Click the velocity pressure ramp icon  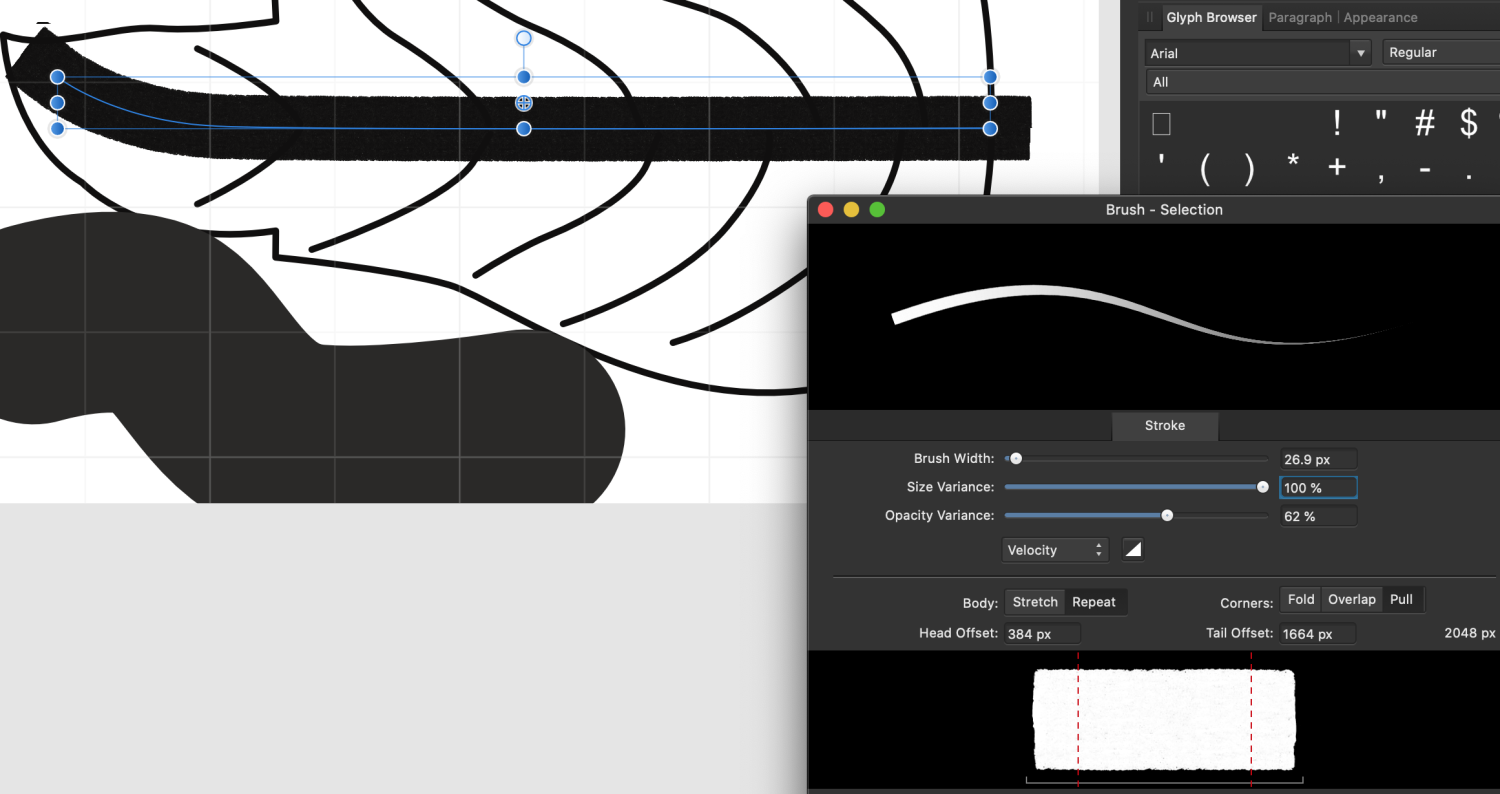coord(1132,549)
